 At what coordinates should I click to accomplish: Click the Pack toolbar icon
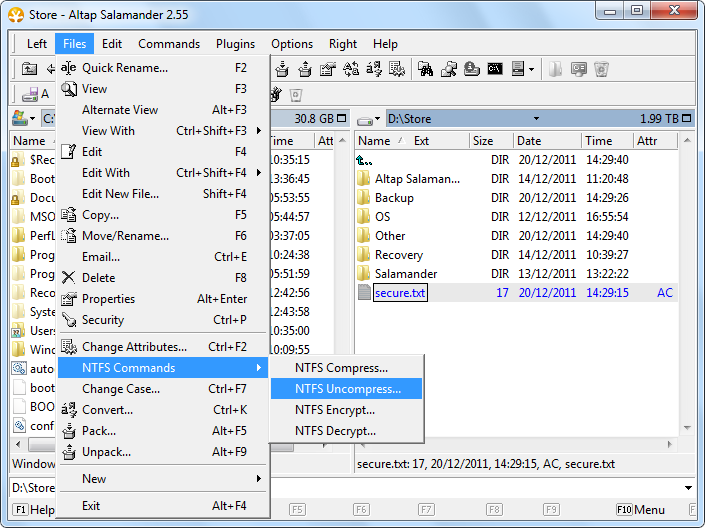282,69
